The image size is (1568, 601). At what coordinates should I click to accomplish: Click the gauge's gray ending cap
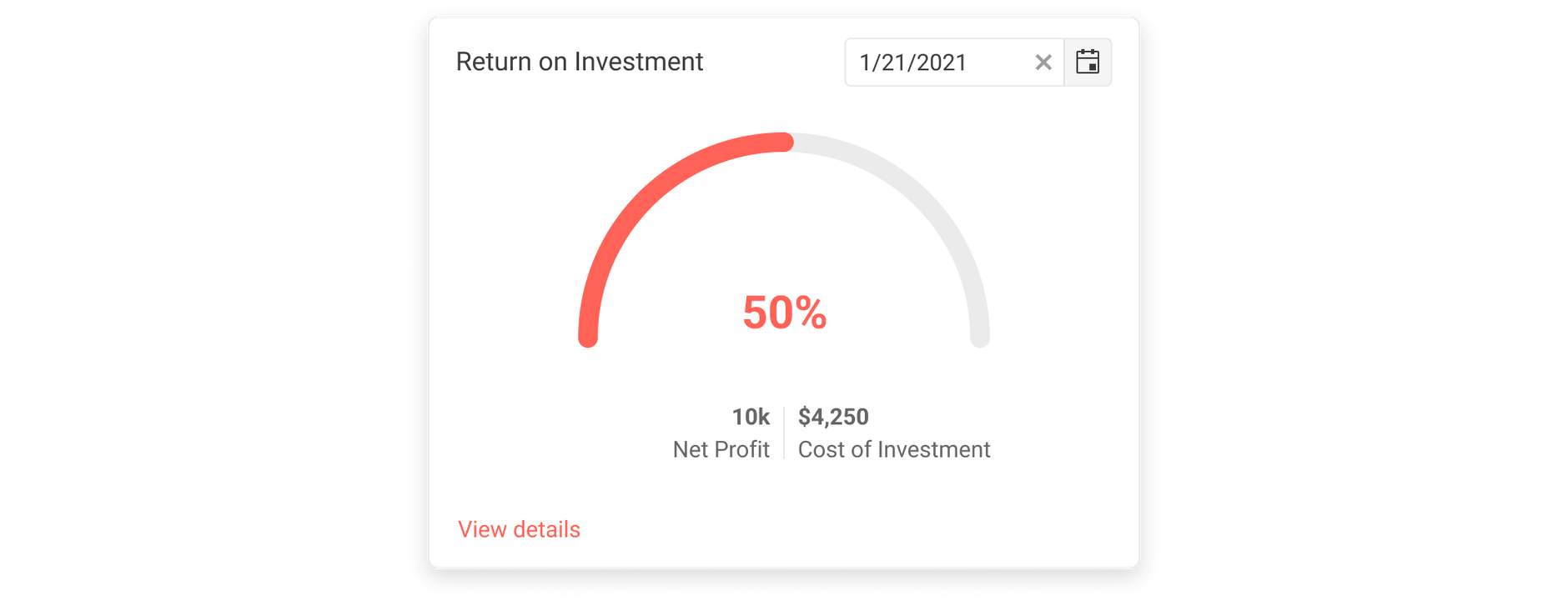click(x=980, y=338)
